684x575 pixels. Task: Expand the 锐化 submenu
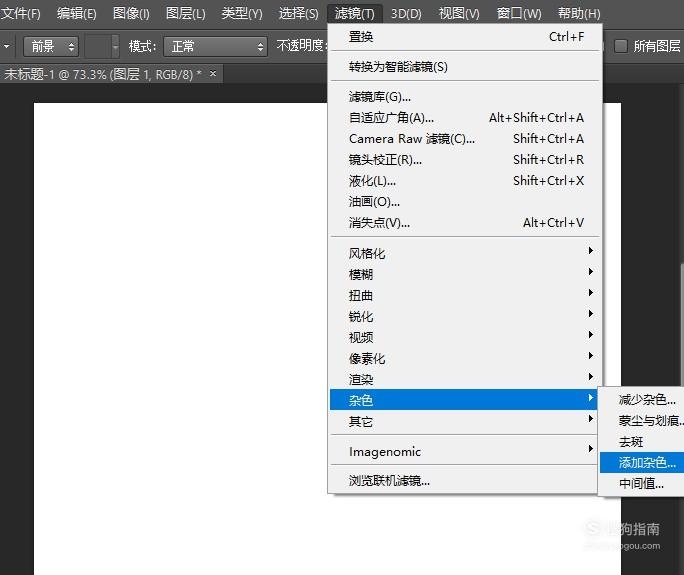tap(464, 316)
